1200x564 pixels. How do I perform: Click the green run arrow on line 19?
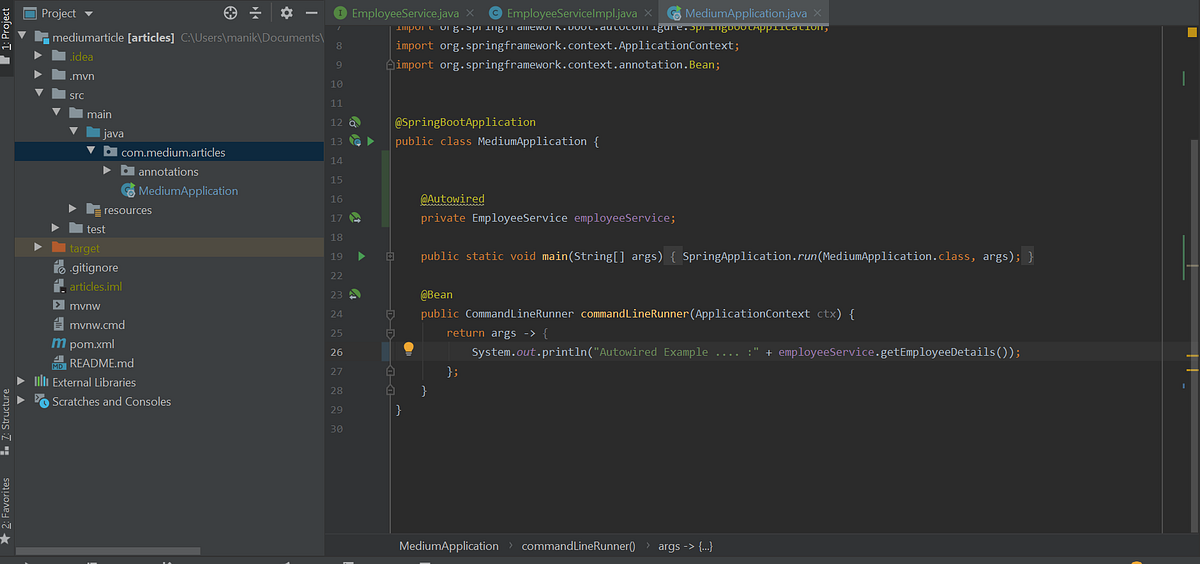[x=362, y=256]
